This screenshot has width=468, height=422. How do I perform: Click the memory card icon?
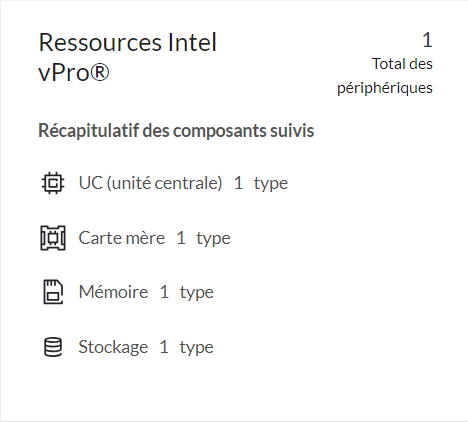tap(53, 292)
